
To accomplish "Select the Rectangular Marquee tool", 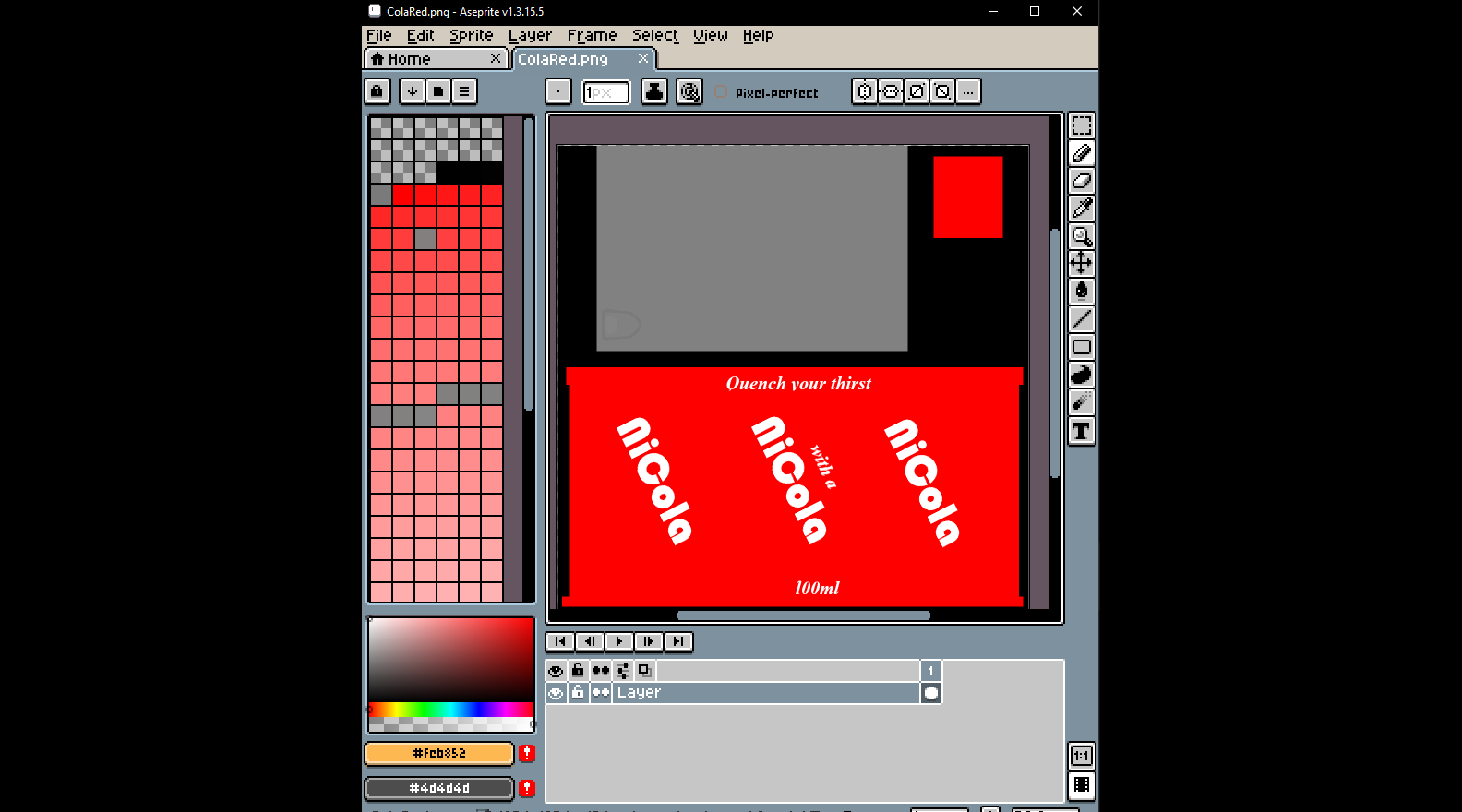I will 1081,125.
